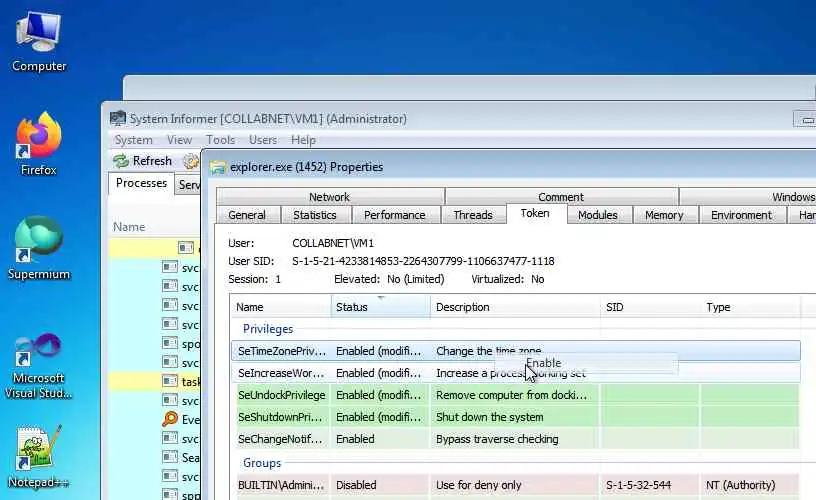The height and width of the screenshot is (500, 816).
Task: Click the process icon in the top yellow row
Action: click(x=186, y=248)
